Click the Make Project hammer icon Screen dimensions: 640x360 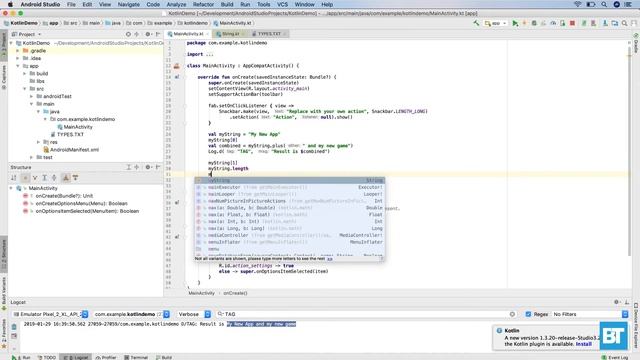pos(476,23)
